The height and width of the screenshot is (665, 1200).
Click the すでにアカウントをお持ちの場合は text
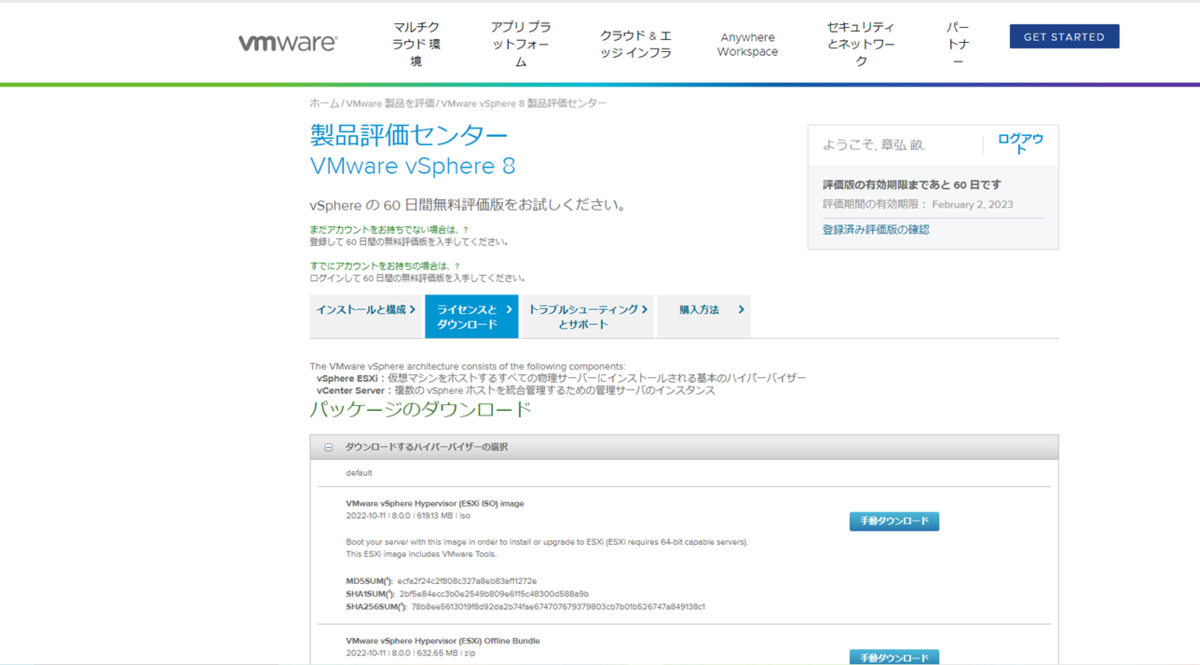[x=385, y=266]
